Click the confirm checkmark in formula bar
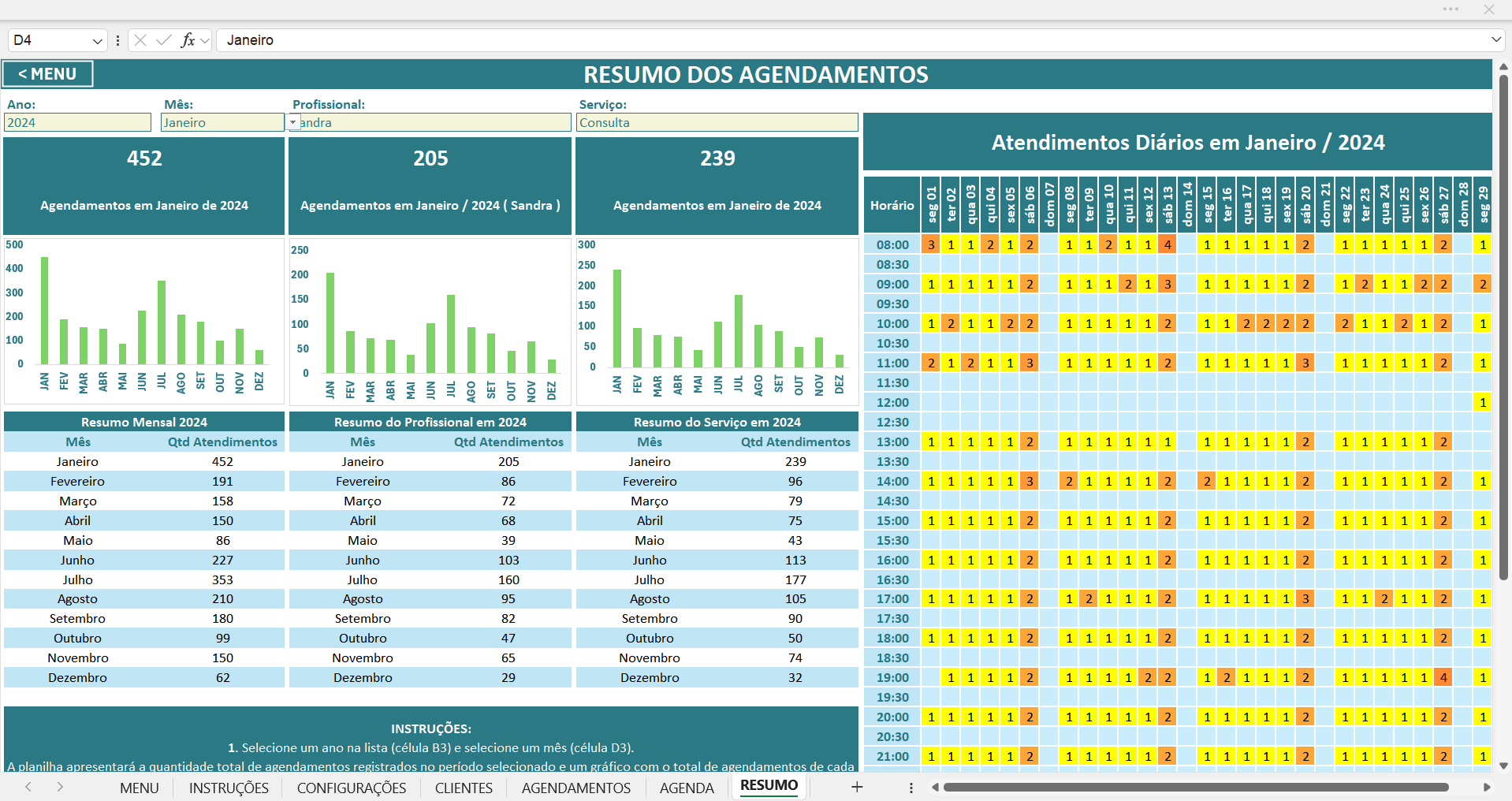The image size is (1512, 801). [x=164, y=40]
